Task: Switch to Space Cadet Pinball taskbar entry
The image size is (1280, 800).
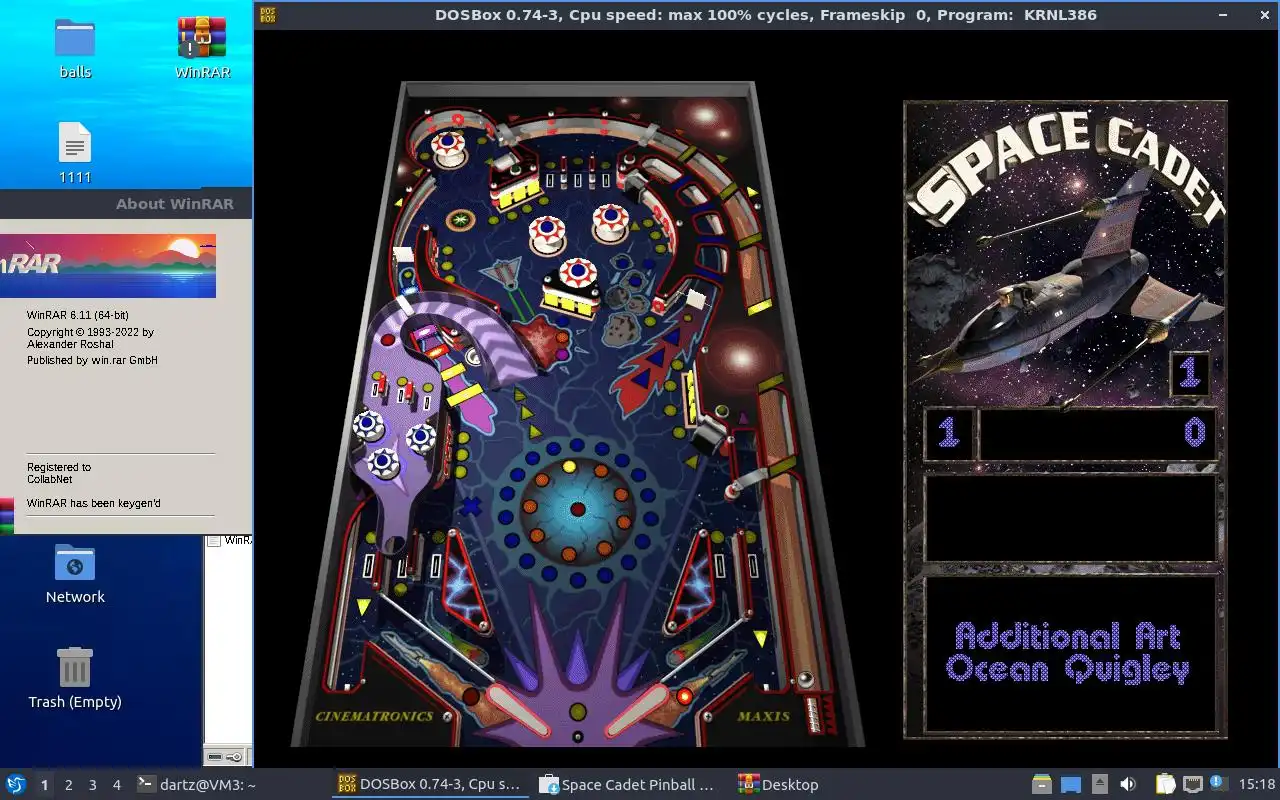Action: click(x=627, y=785)
